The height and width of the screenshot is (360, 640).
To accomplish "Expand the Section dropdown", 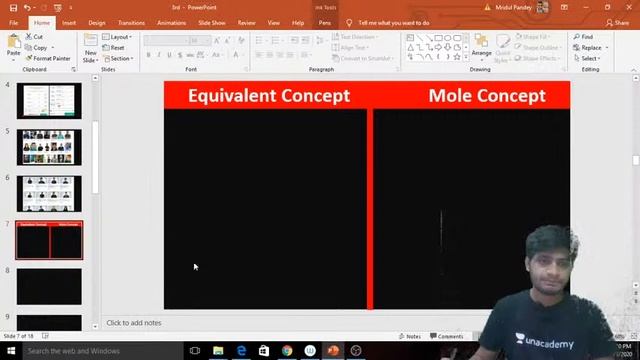I will pos(118,59).
